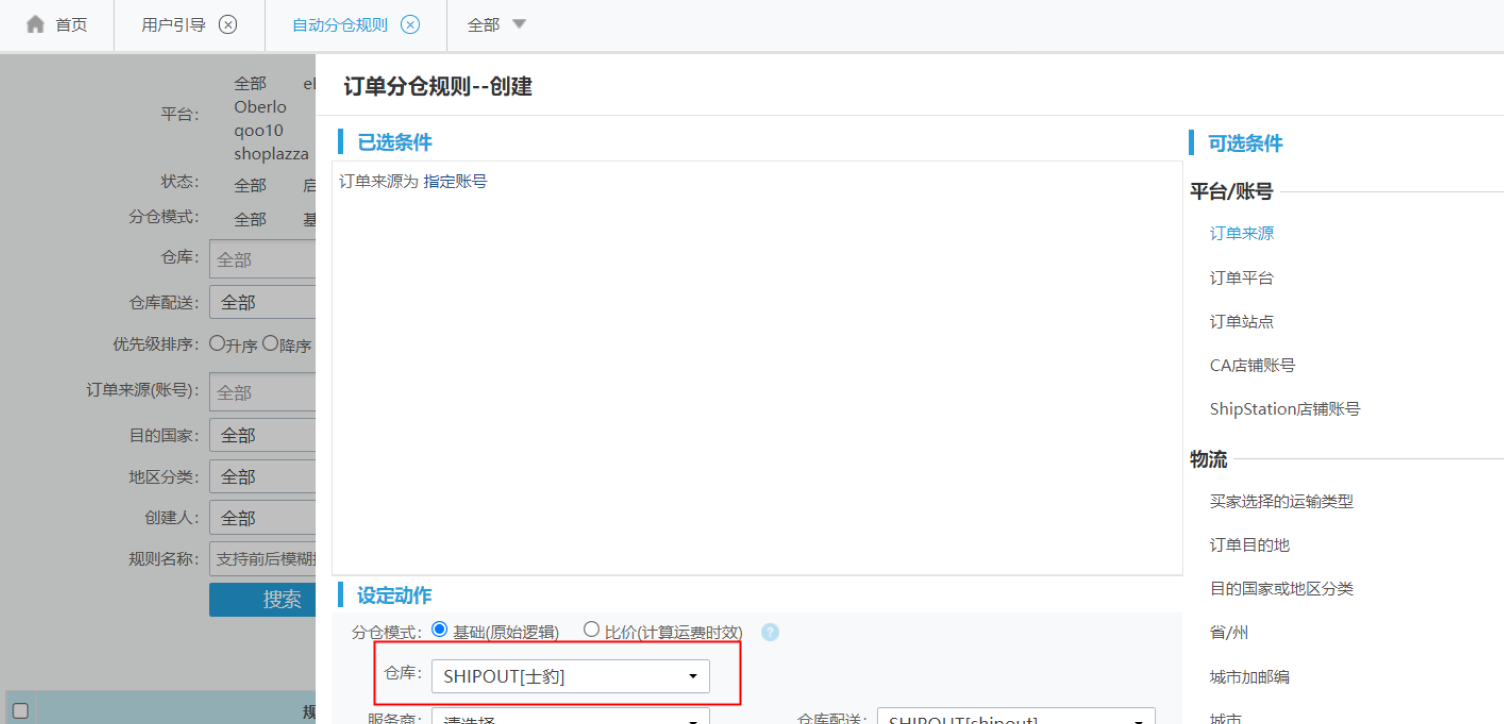Add 订单站点 condition

1242,321
